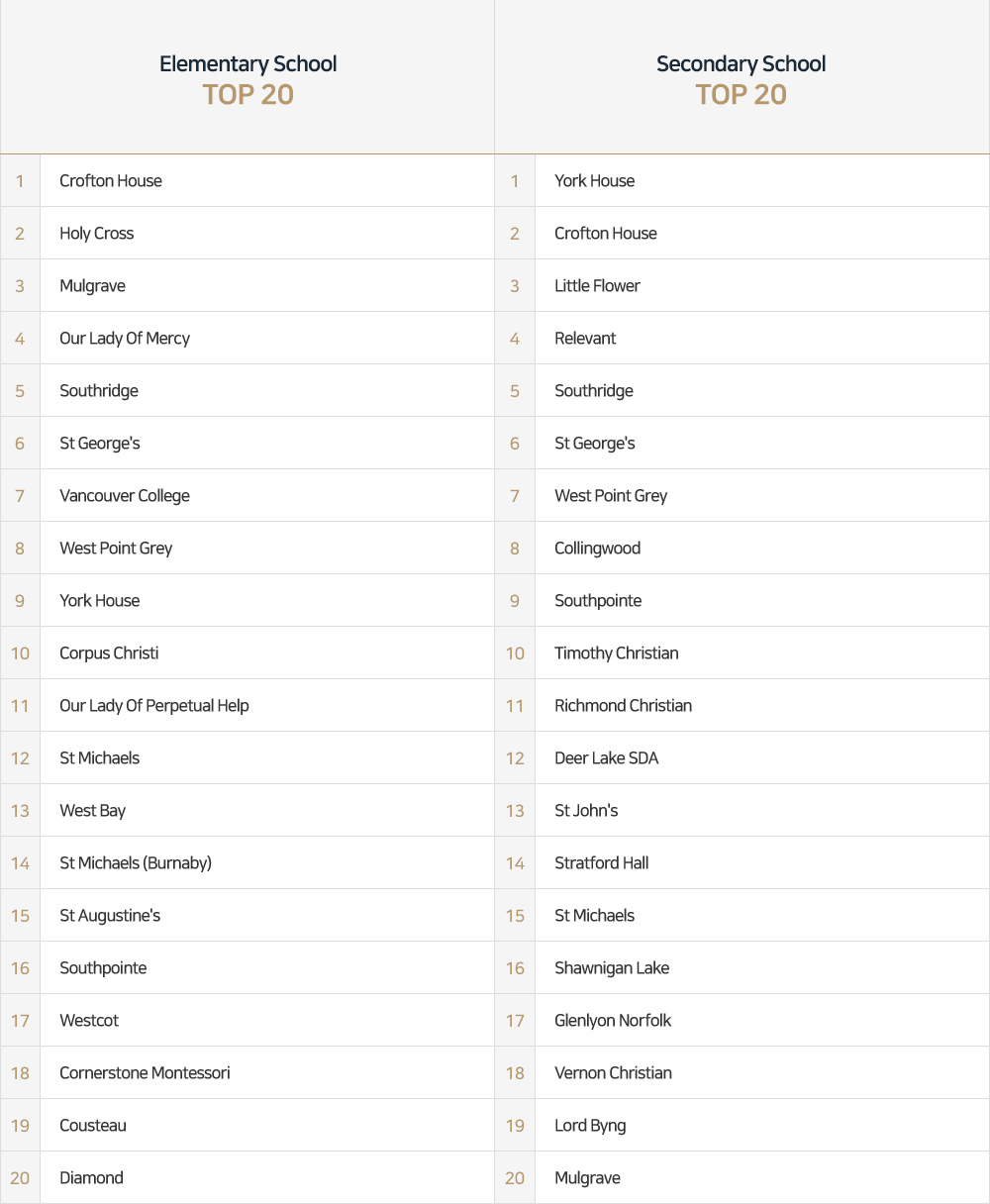The image size is (990, 1204).
Task: Select Shawnigan Lake school
Action: click(612, 968)
